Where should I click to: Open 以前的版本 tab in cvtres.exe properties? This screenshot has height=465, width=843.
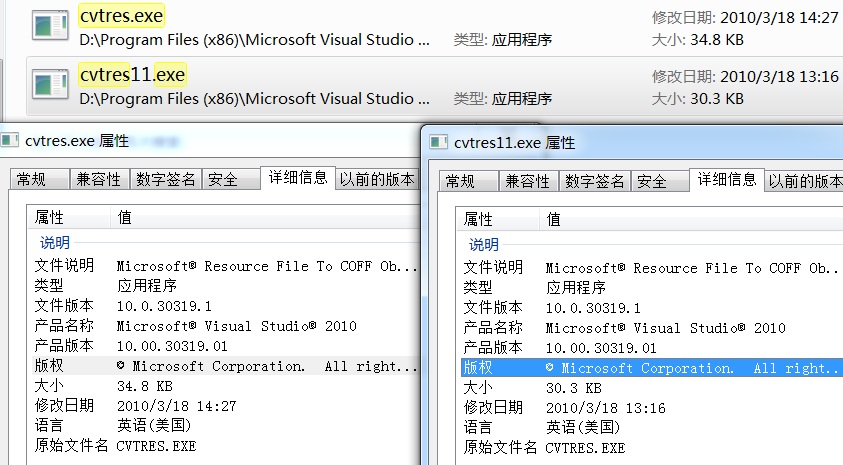[x=377, y=179]
